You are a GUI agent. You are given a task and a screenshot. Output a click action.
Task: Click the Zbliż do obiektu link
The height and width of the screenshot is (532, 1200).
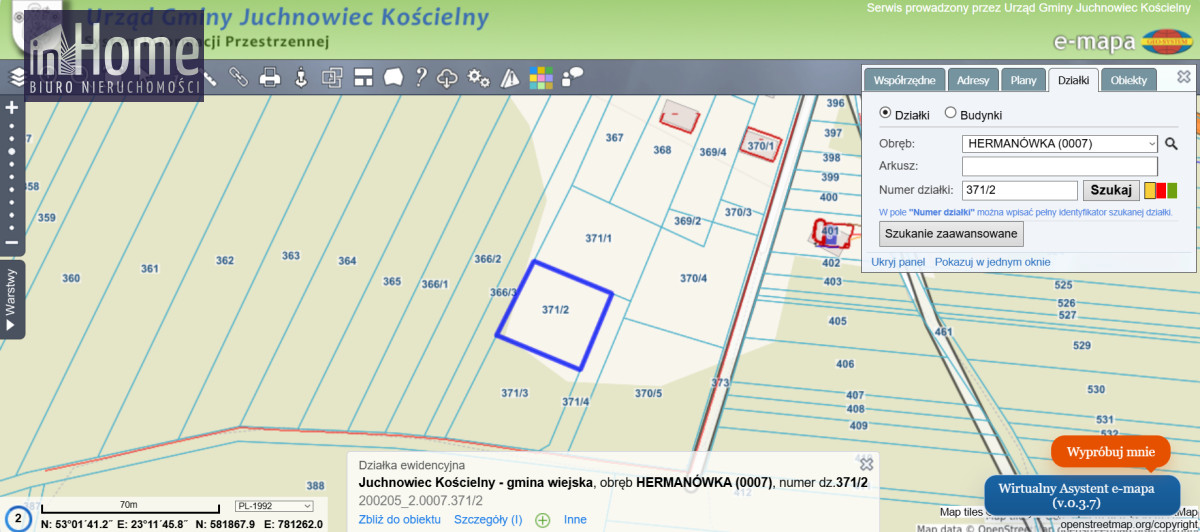(399, 520)
